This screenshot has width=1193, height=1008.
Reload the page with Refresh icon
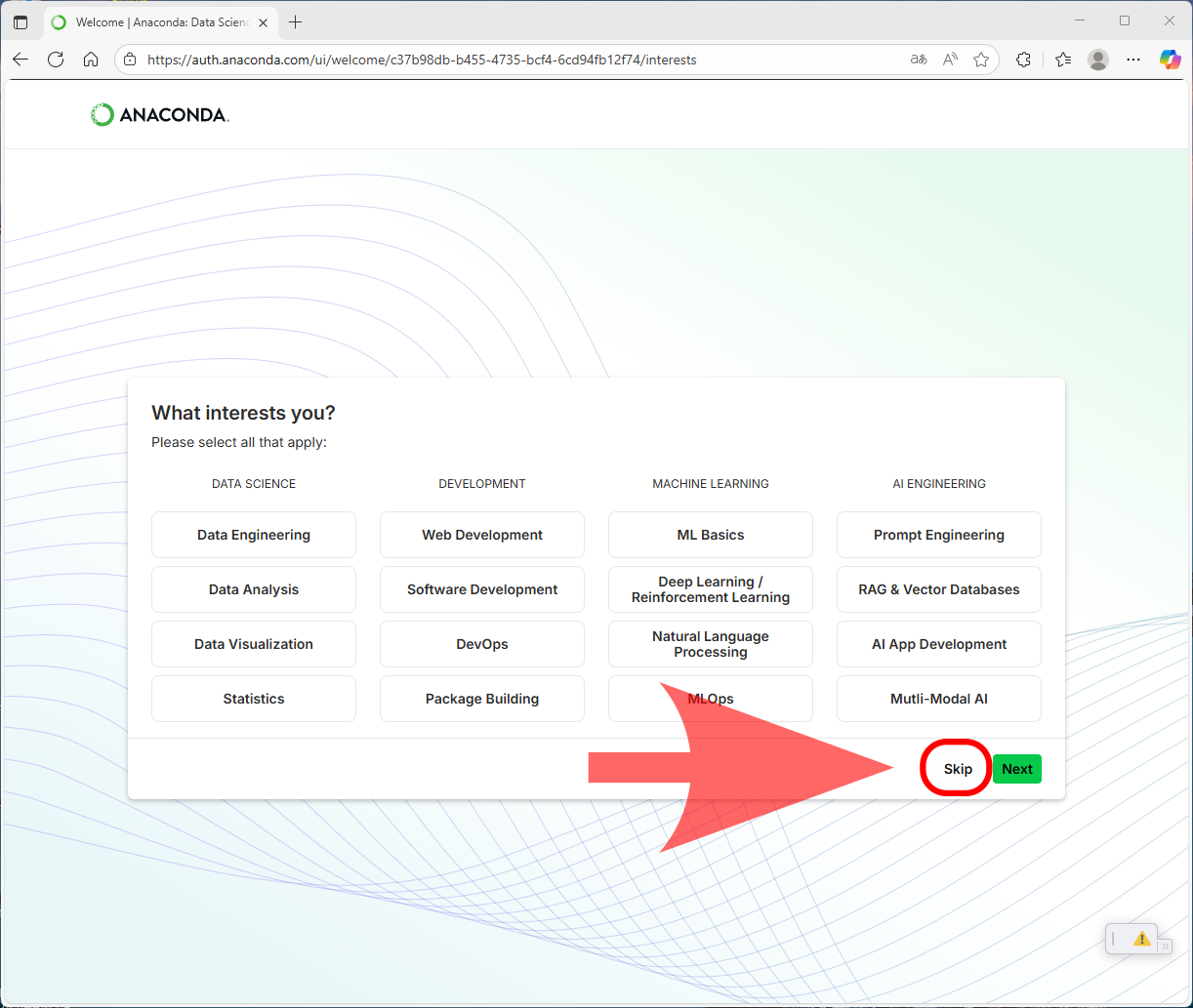[56, 60]
